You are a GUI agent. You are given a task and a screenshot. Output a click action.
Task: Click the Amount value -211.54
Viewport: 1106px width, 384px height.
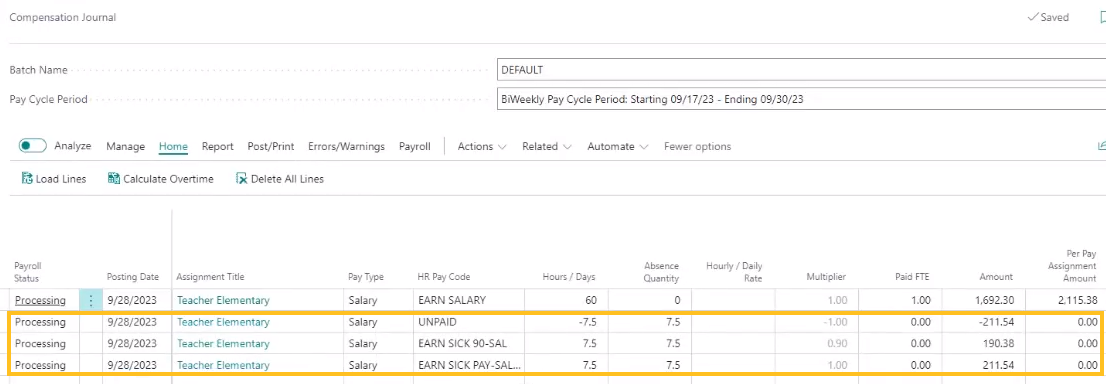pyautogui.click(x=997, y=322)
